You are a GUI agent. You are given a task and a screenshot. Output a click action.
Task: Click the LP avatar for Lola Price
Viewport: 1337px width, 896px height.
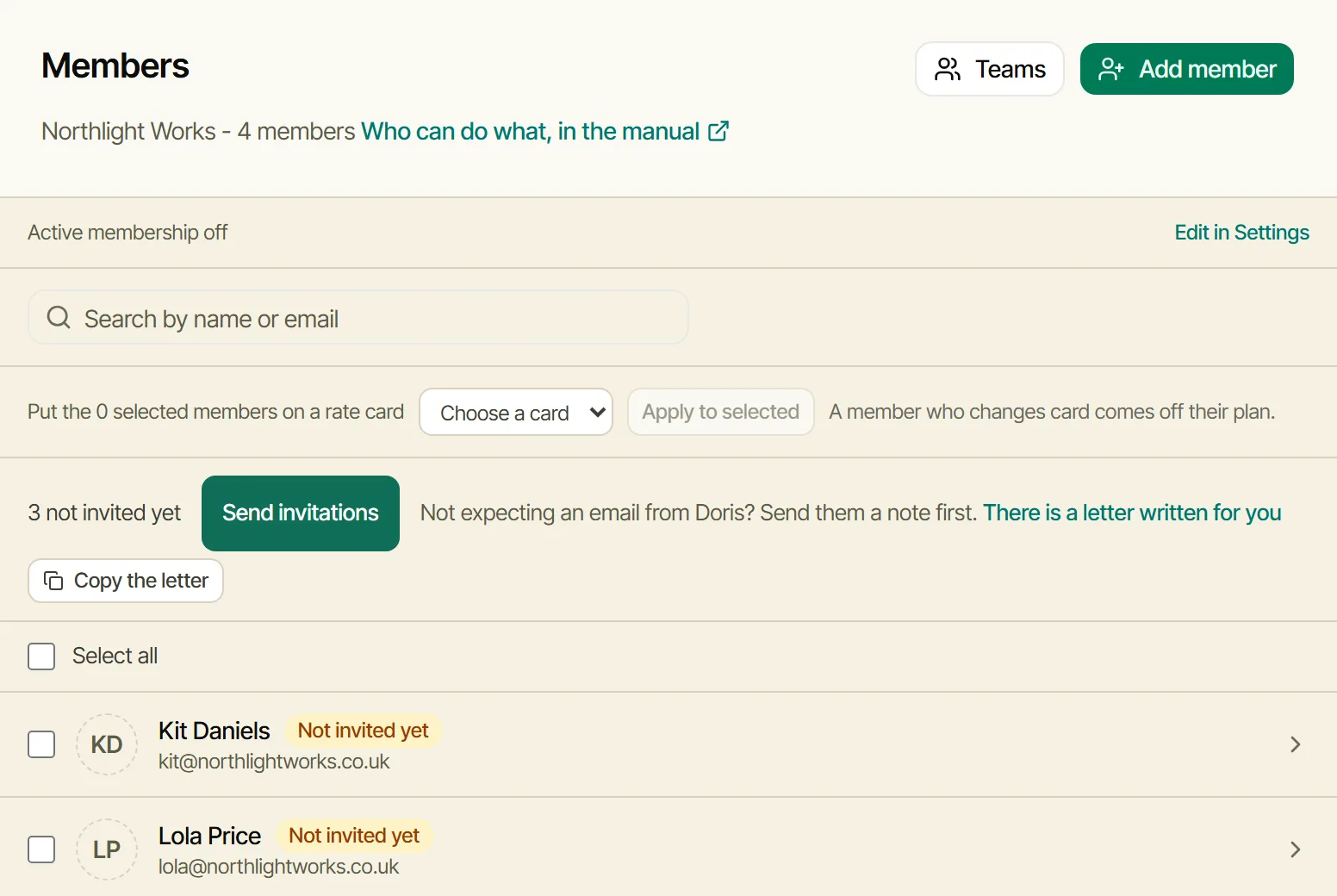click(107, 849)
